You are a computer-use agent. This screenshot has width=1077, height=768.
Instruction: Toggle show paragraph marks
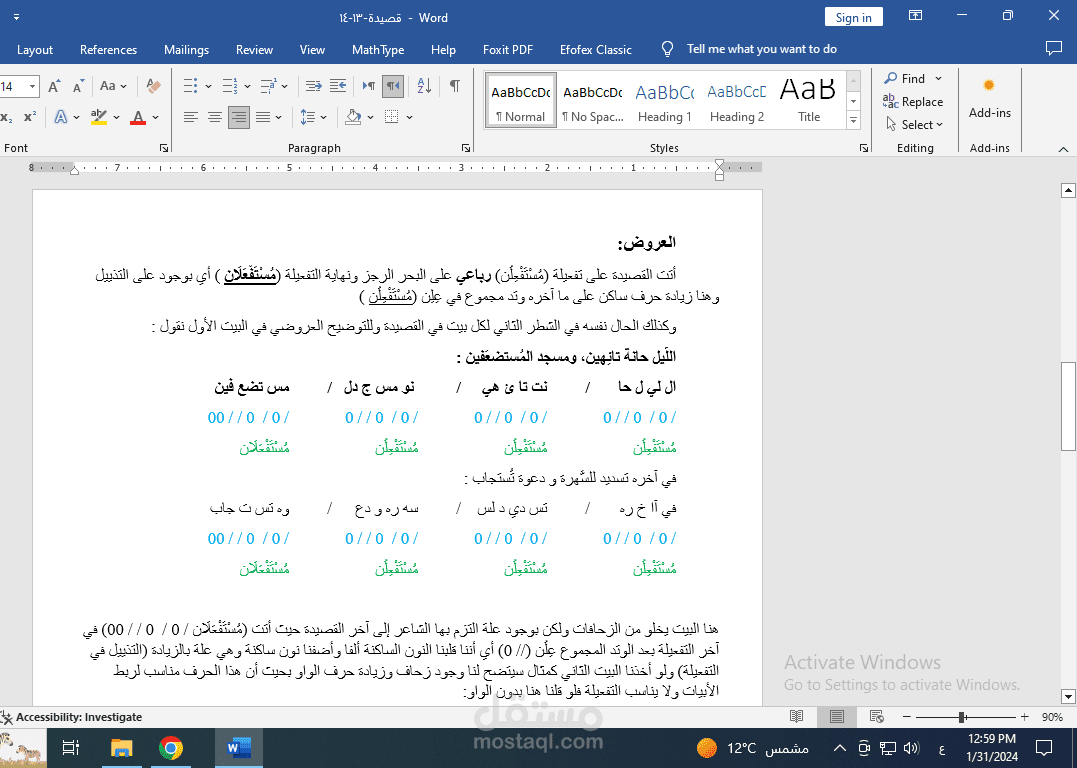tap(455, 86)
